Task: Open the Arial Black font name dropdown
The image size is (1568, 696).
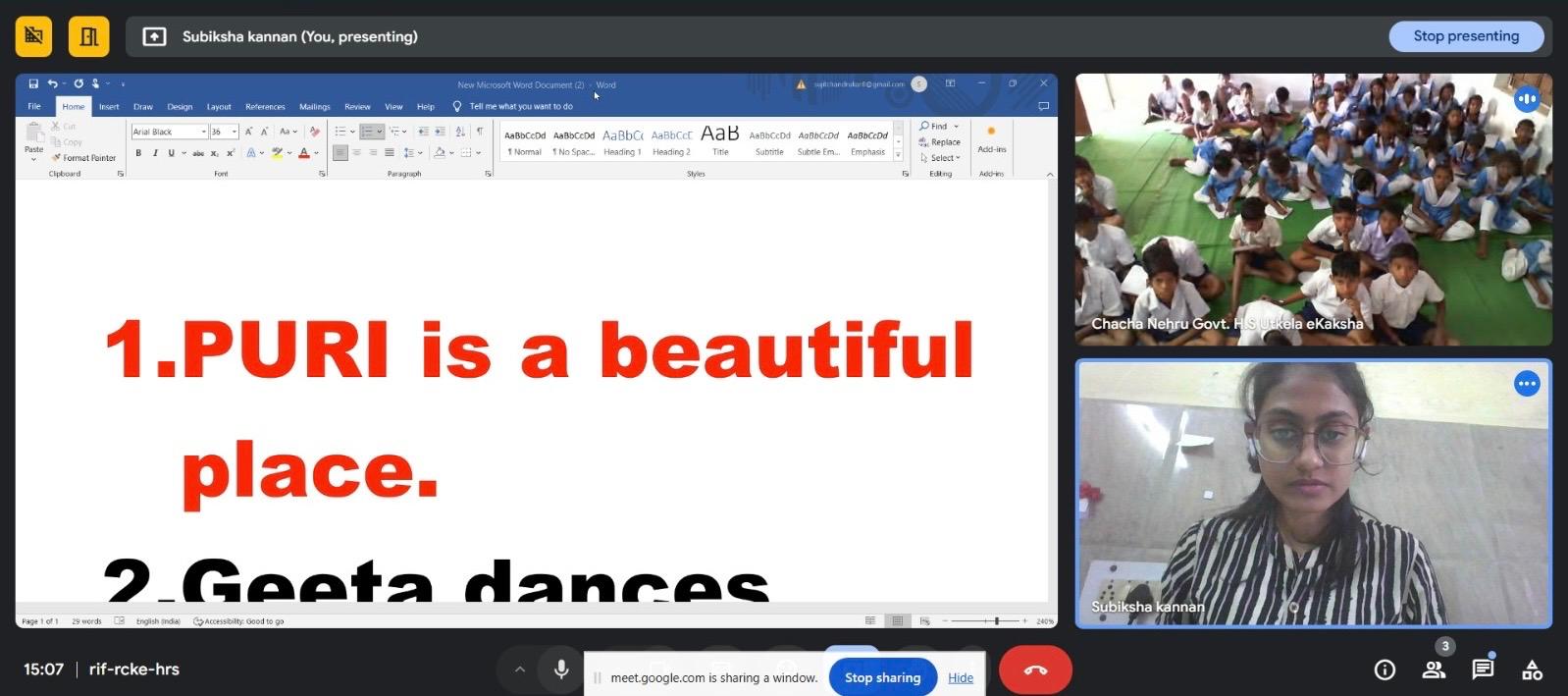Action: pos(203,132)
